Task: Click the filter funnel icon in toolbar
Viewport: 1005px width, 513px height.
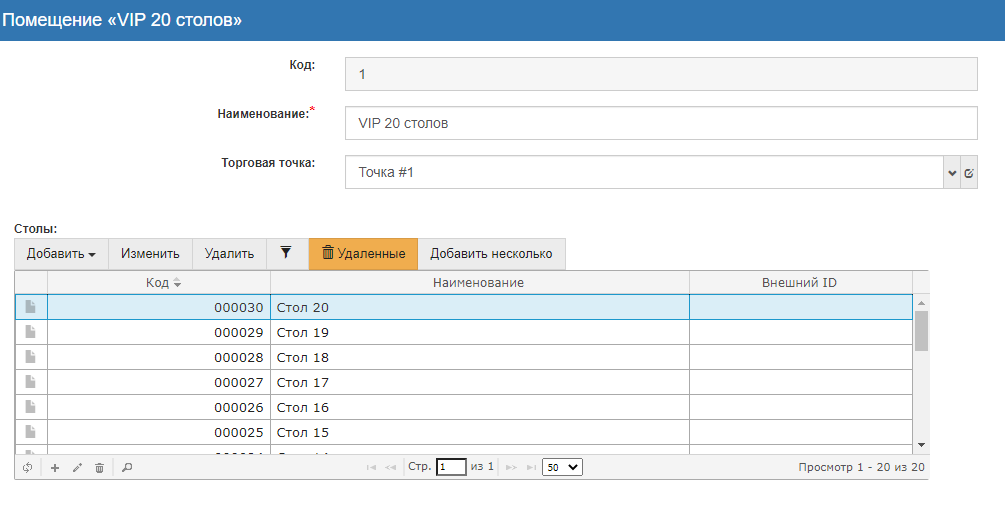Action: 285,253
